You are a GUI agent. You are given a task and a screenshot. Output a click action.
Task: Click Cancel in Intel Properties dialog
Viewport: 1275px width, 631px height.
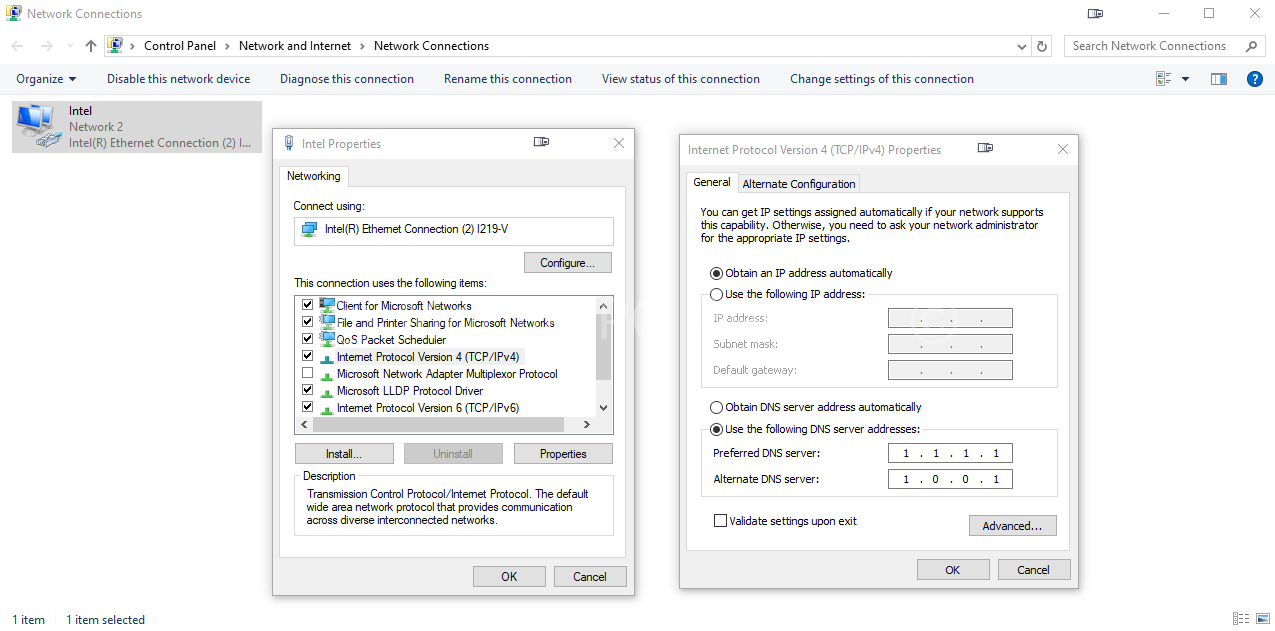(x=590, y=576)
